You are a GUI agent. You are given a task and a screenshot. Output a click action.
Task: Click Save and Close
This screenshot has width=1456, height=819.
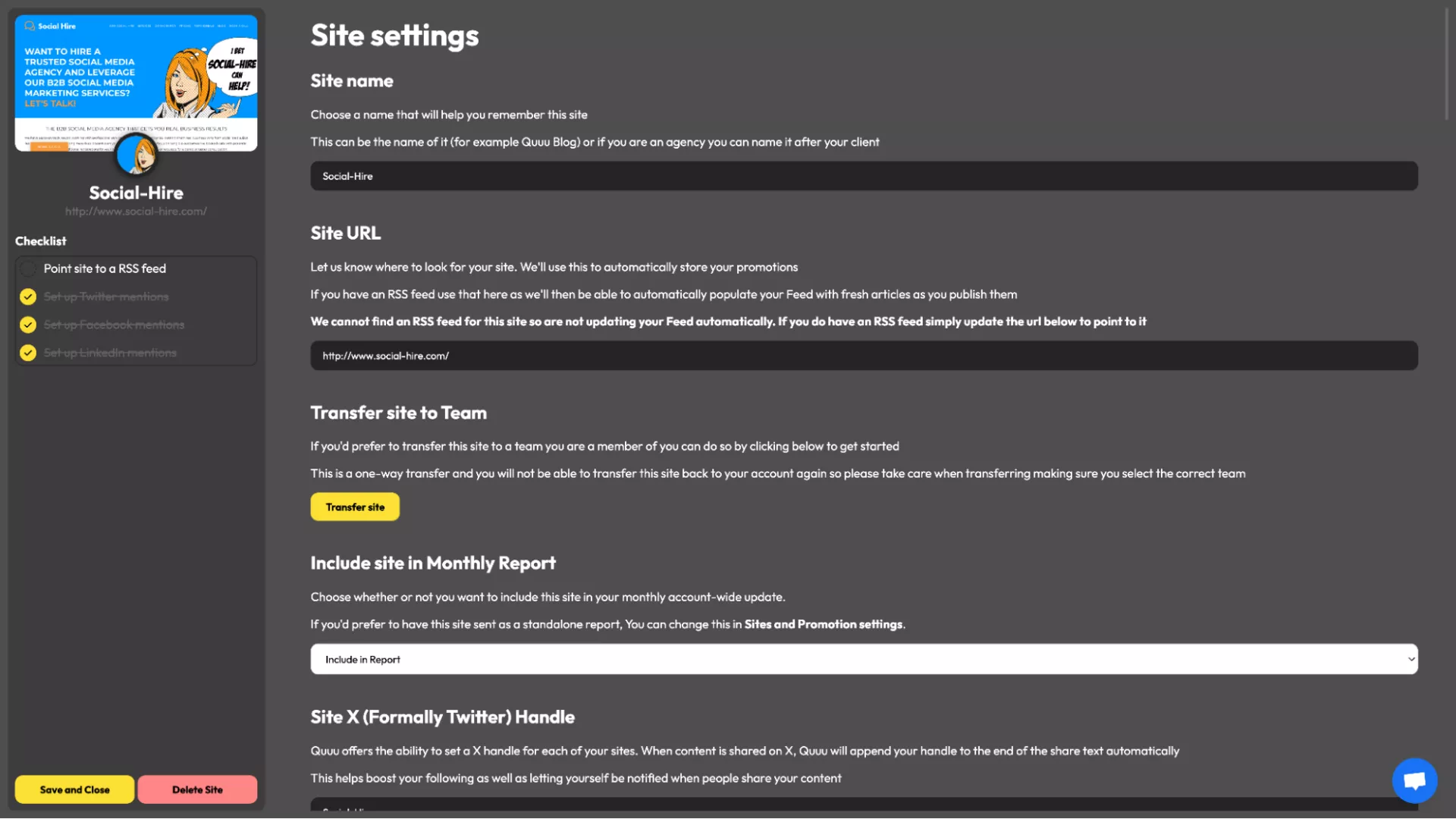[74, 789]
